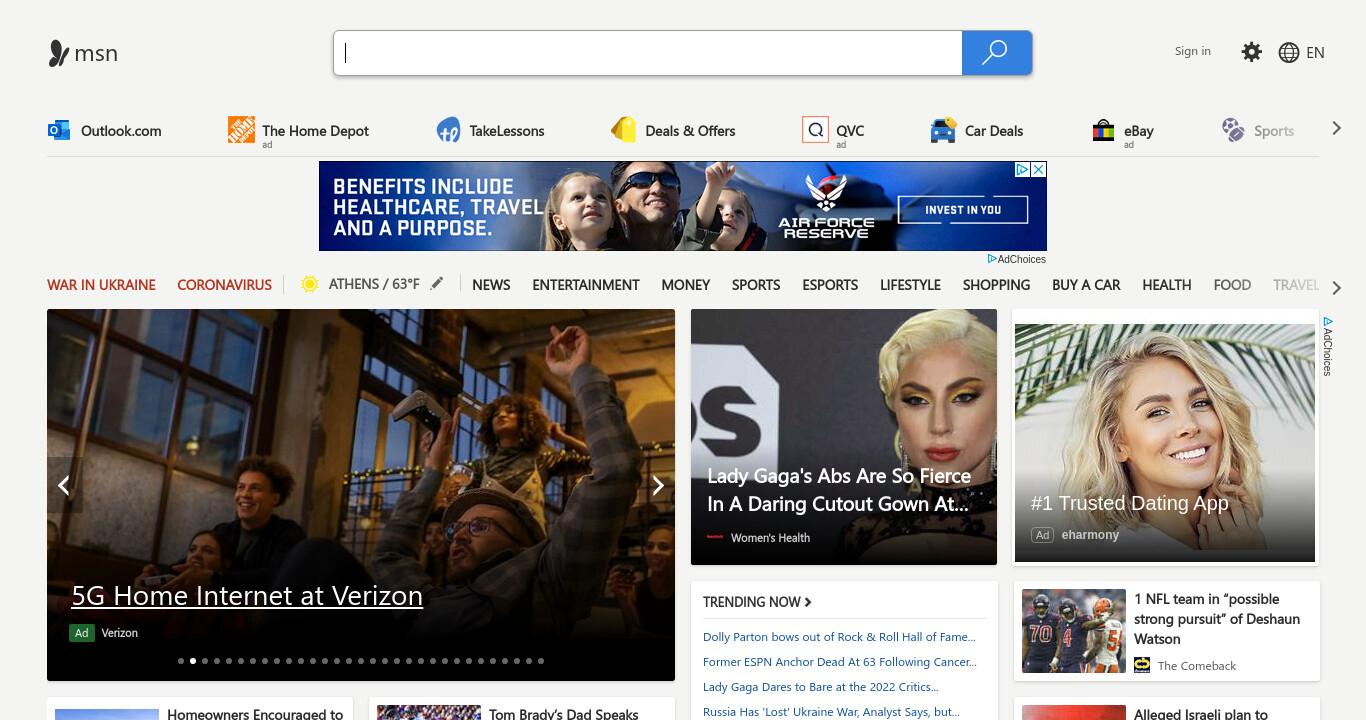Click The Comeback source logo icon
Viewport: 1366px width, 720px height.
[1142, 665]
